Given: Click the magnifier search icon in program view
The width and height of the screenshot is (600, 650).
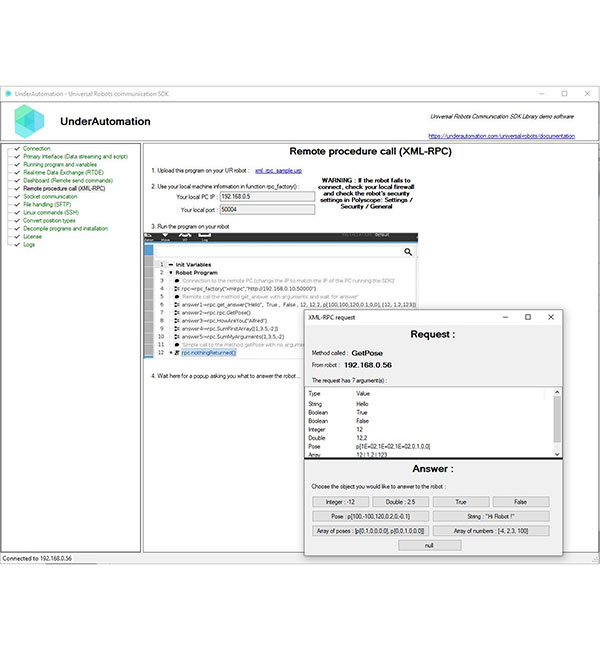Looking at the screenshot, I should (x=408, y=252).
